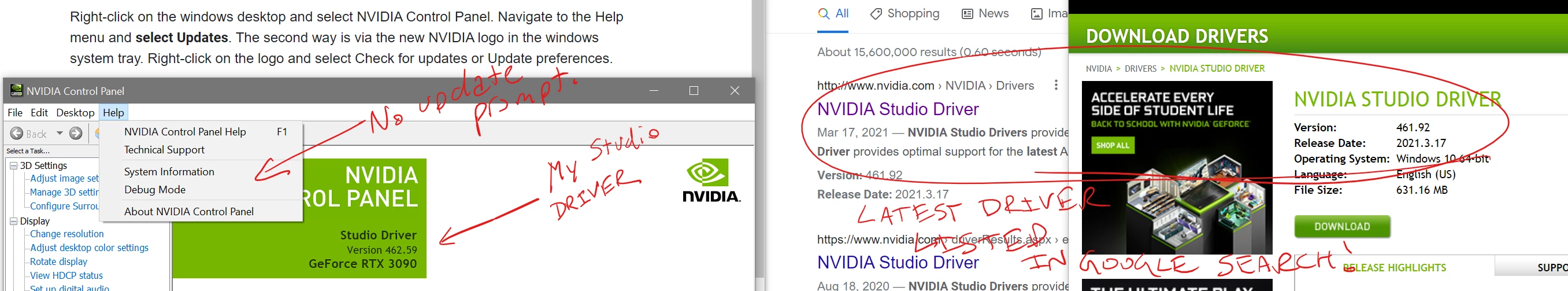This screenshot has width=1568, height=291.
Task: Click the Select a Task label
Action: coord(27,151)
